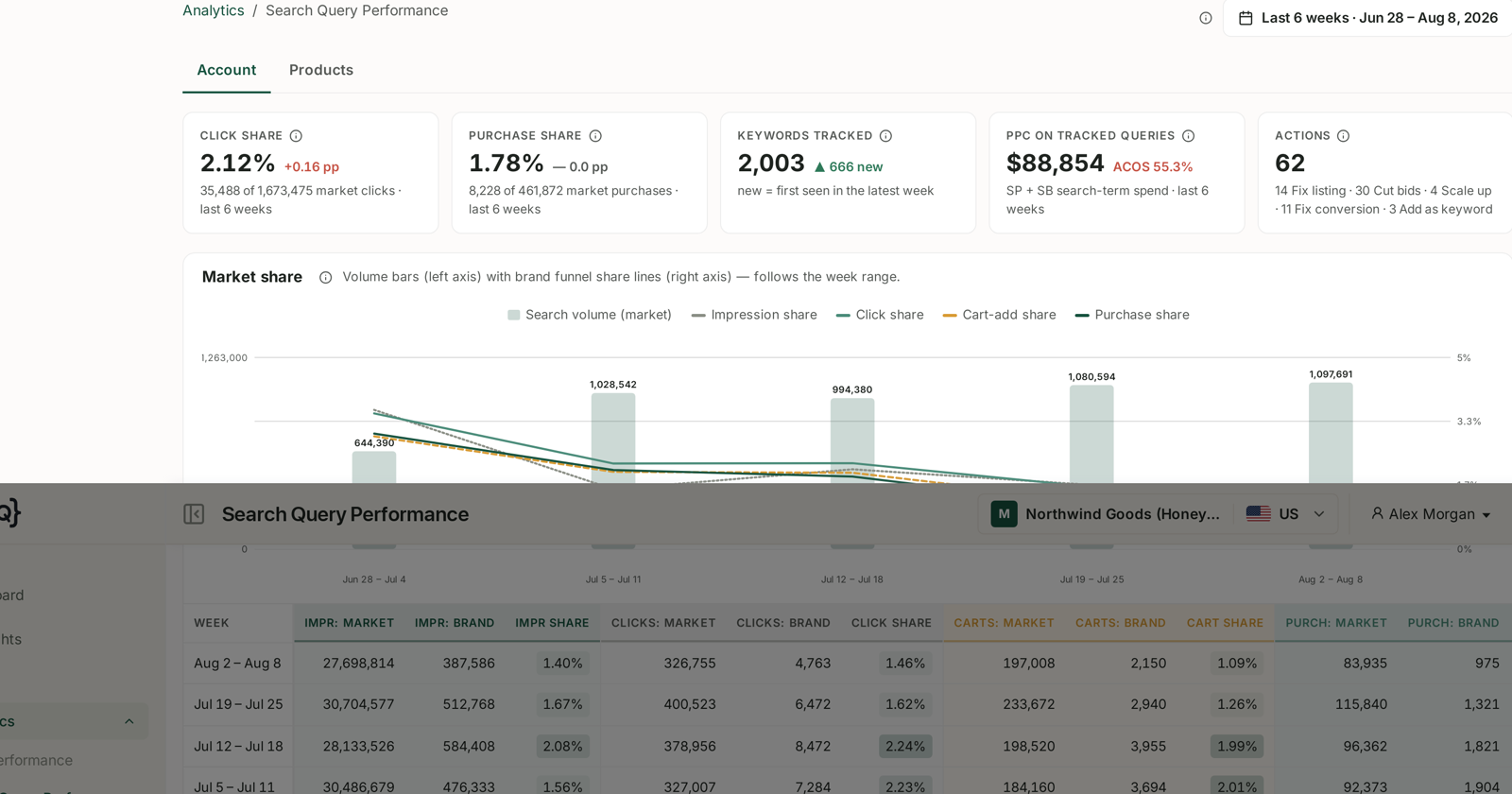The image size is (1512, 794).
Task: Click the 1,097,691 volume bar
Action: tap(1331, 433)
